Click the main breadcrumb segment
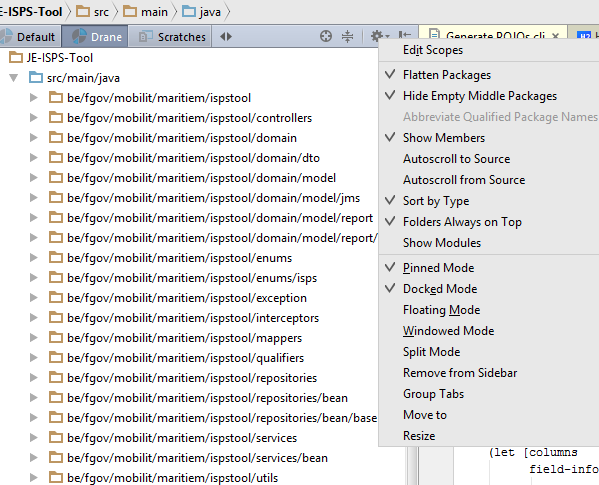This screenshot has height=485, width=599. (145, 12)
